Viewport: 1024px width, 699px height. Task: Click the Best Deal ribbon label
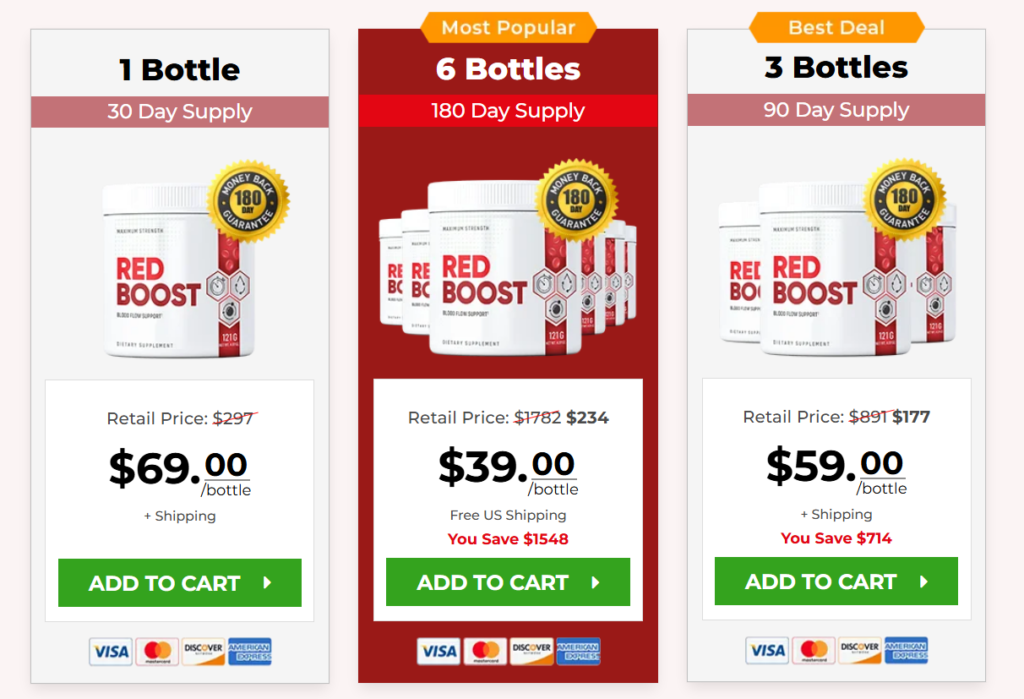point(836,27)
